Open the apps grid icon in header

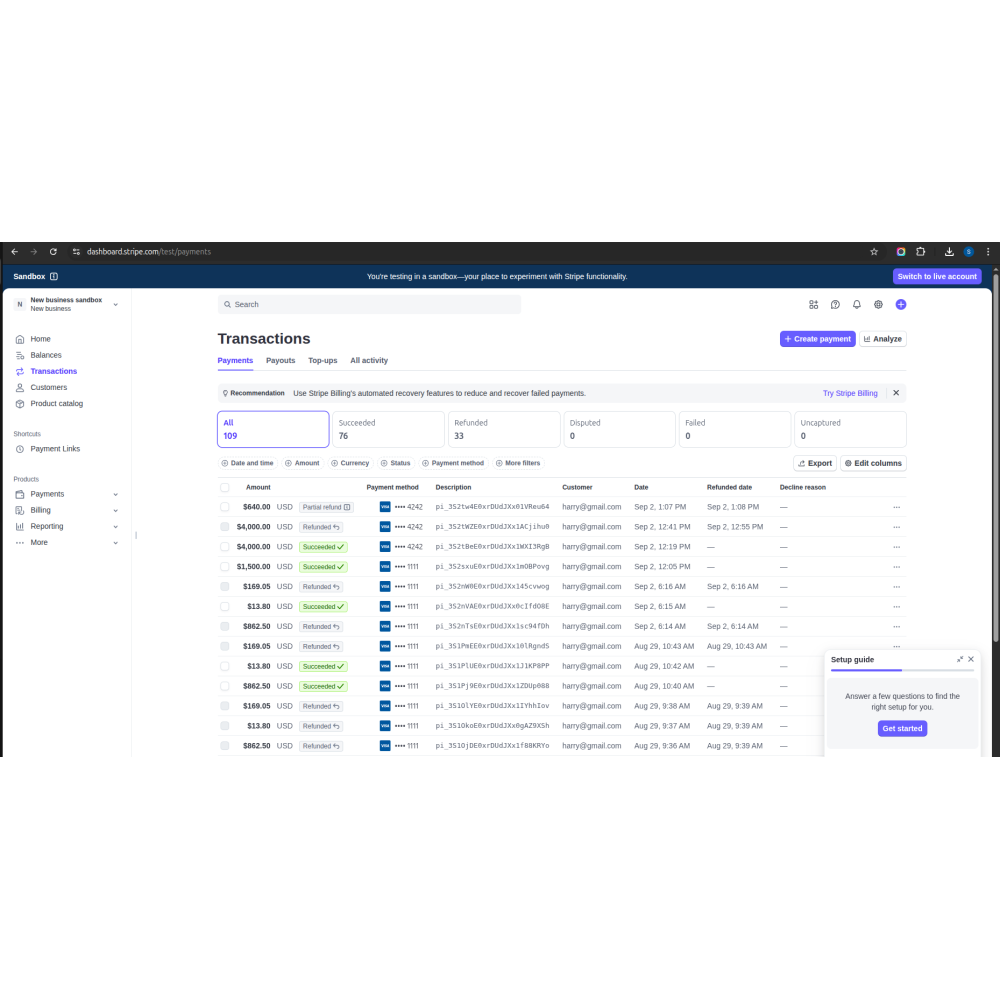[x=813, y=305]
